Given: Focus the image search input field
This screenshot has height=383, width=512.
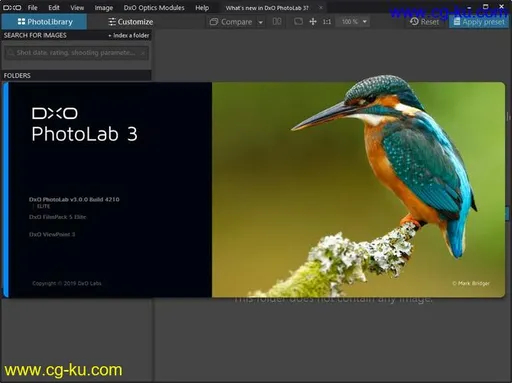Looking at the screenshot, I should click(x=76, y=53).
